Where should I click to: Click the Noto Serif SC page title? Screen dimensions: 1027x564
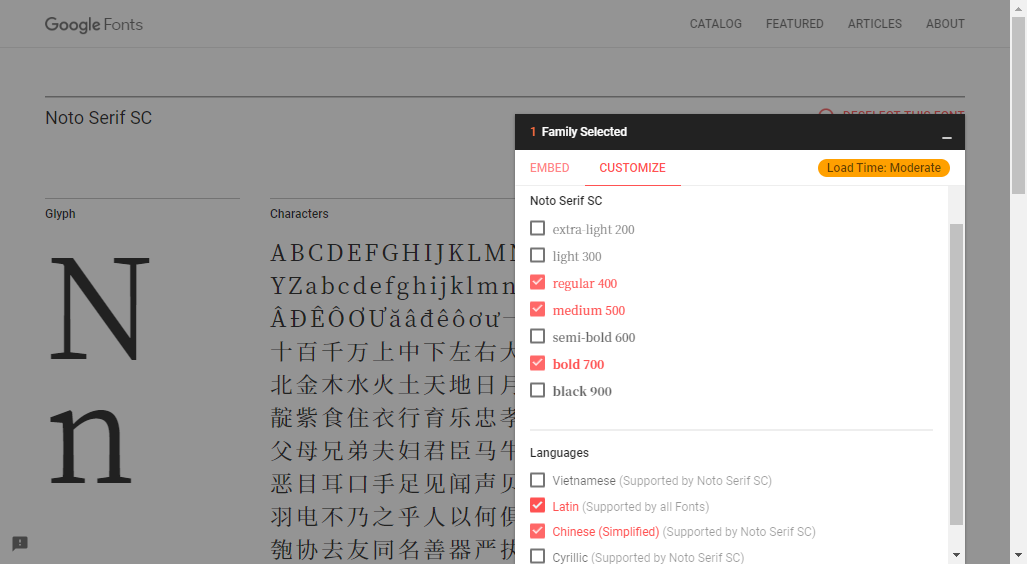click(x=98, y=118)
